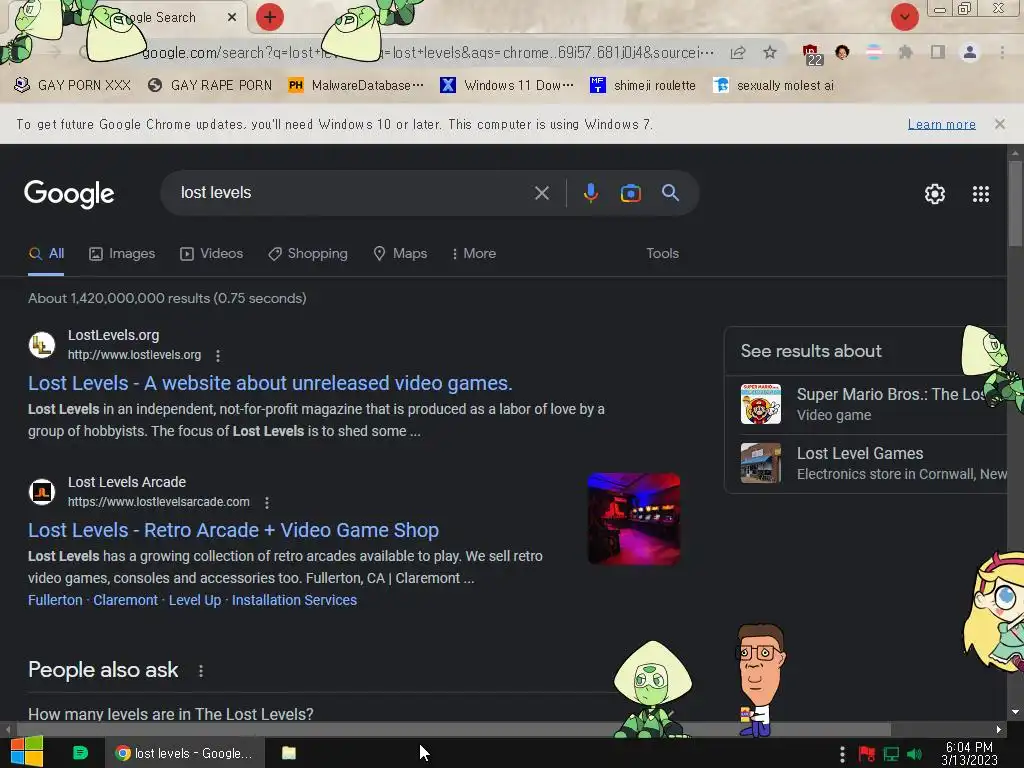This screenshot has height=768, width=1024.
Task: Open the shimeji roulette bookmark
Action: tap(643, 86)
